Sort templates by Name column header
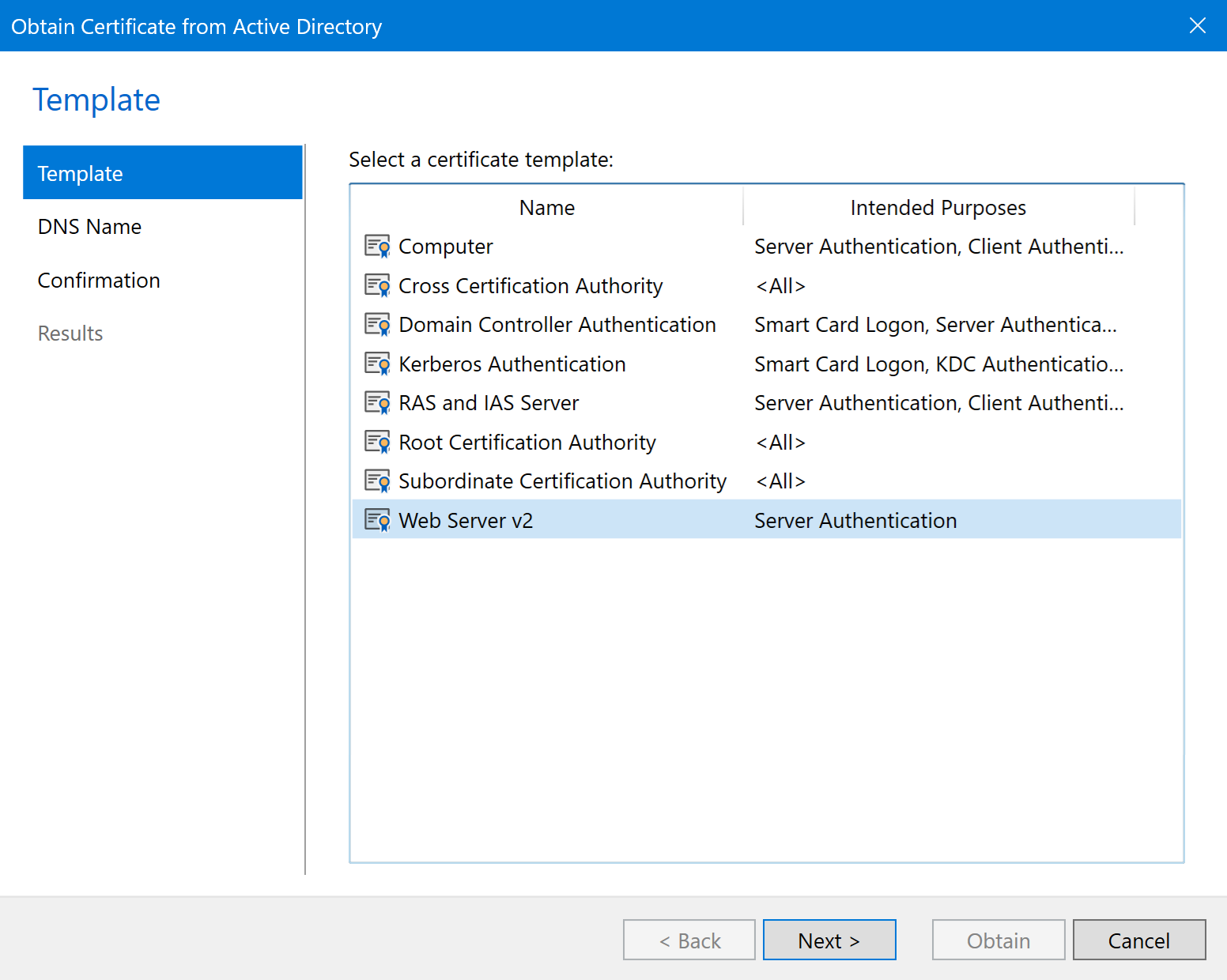The width and height of the screenshot is (1227, 980). 546,208
